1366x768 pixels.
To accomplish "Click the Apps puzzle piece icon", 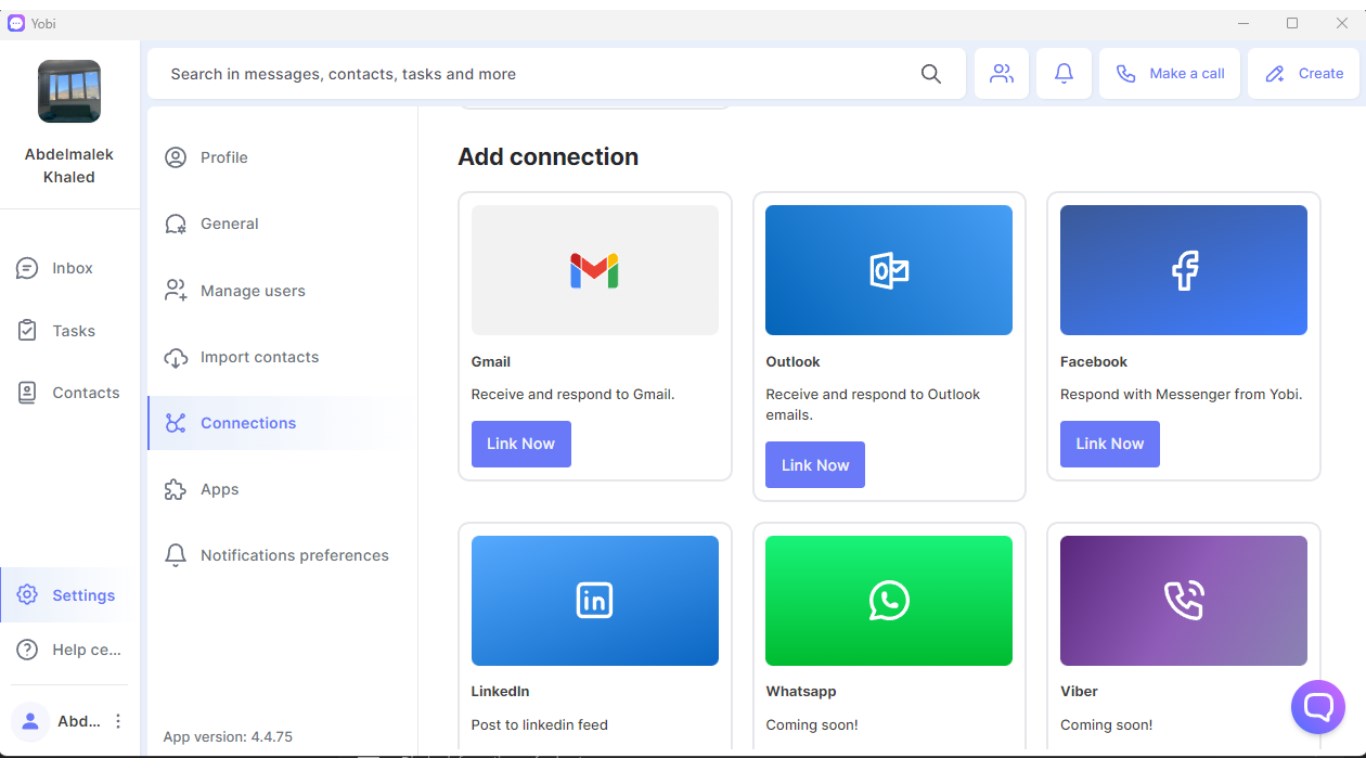I will pyautogui.click(x=176, y=489).
